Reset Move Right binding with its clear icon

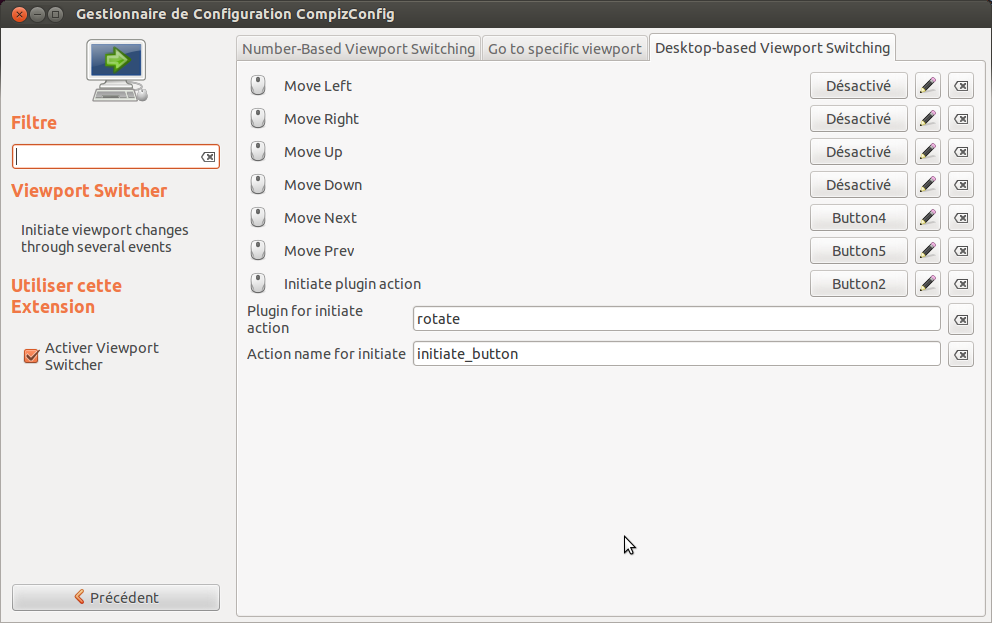coord(960,119)
